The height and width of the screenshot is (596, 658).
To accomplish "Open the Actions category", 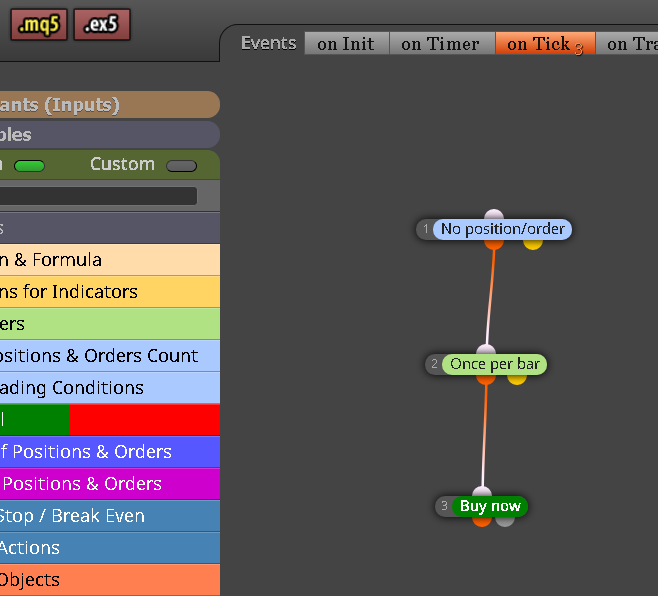I will 110,548.
